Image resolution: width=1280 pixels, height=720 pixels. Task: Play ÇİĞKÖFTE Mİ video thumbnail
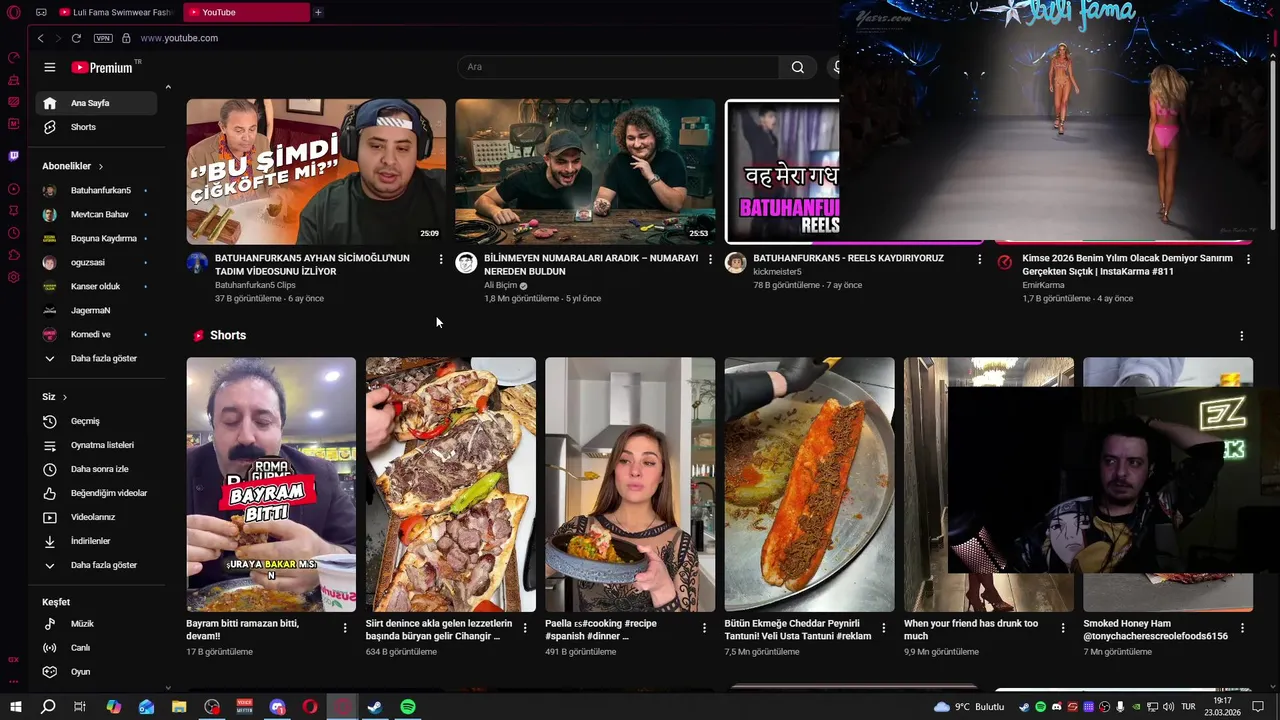[x=316, y=171]
